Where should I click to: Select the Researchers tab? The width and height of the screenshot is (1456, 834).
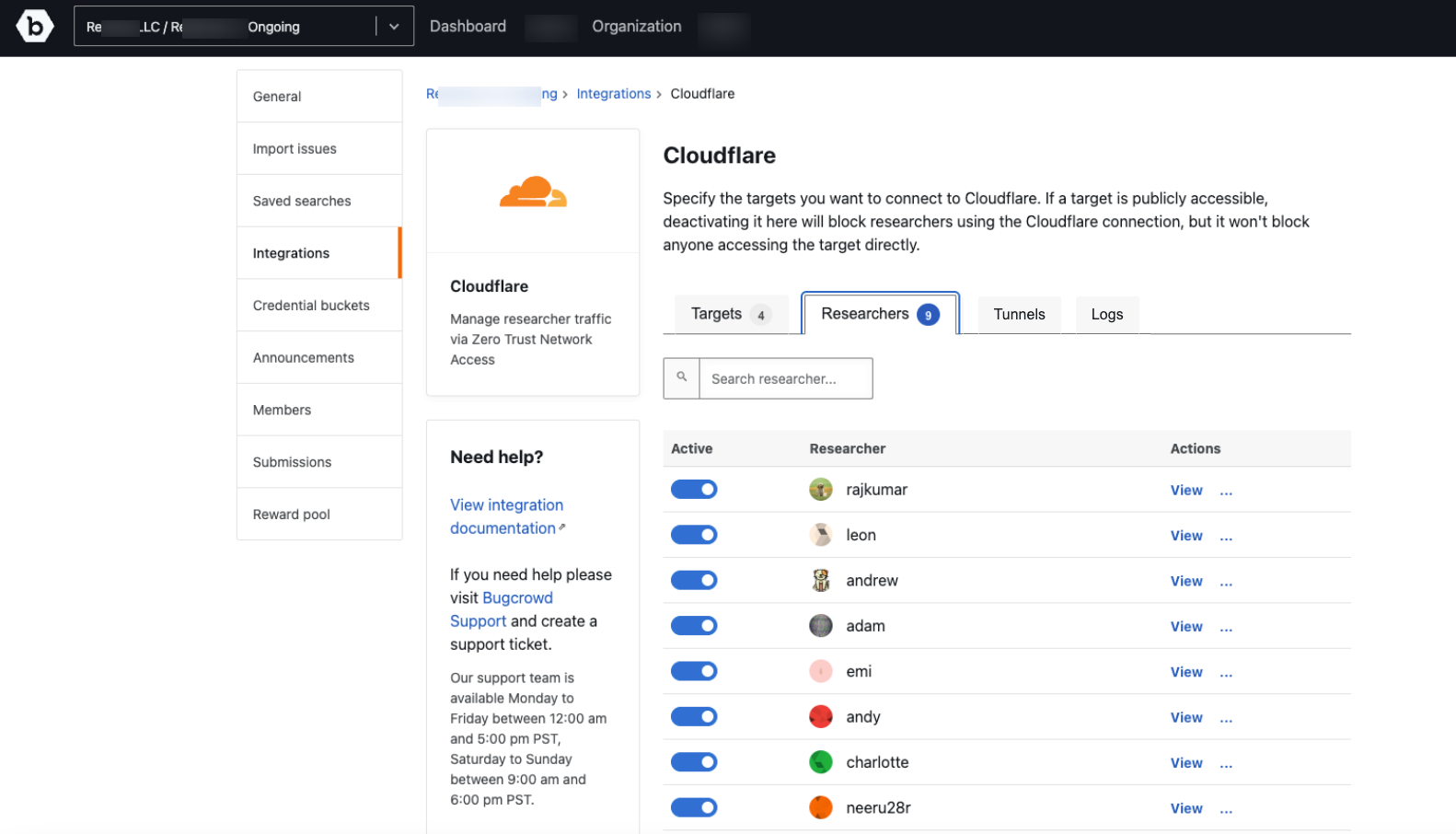pos(880,314)
